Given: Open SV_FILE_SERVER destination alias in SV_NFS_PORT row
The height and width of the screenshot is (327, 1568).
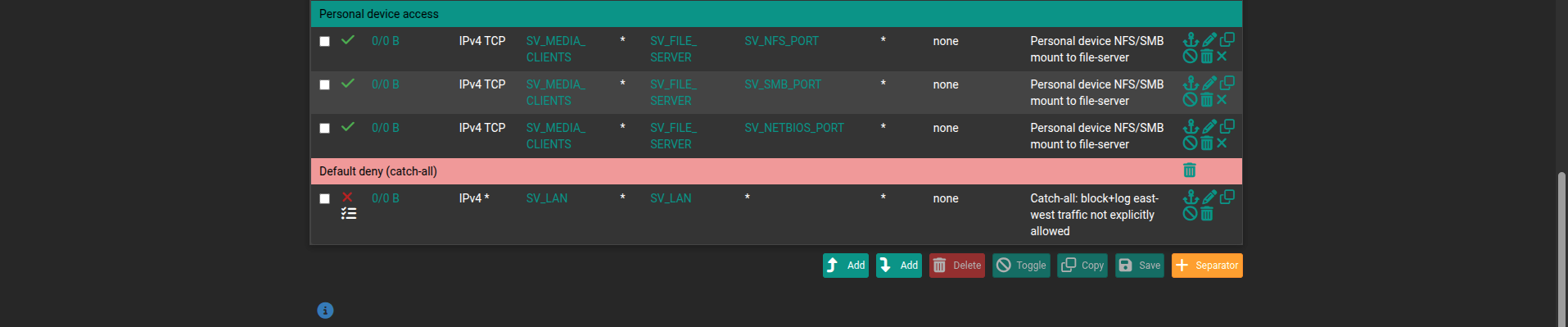Looking at the screenshot, I should click(673, 49).
